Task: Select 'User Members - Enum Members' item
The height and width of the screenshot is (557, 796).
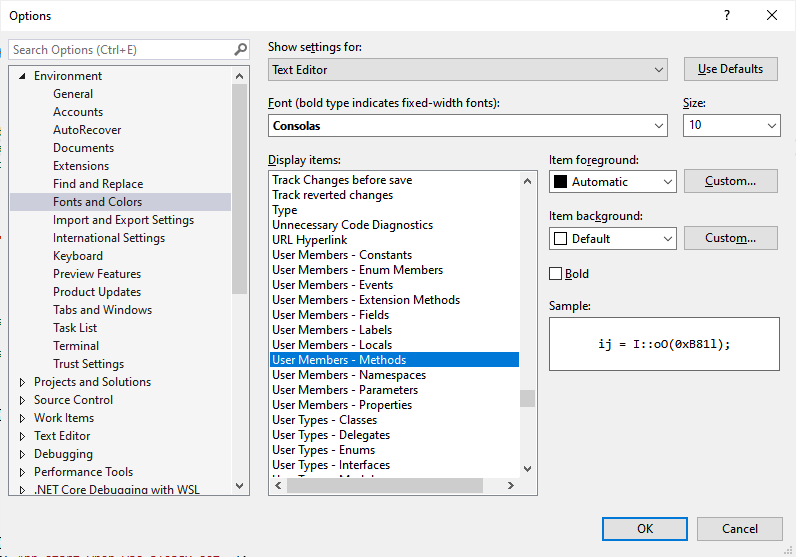Action: click(x=394, y=270)
